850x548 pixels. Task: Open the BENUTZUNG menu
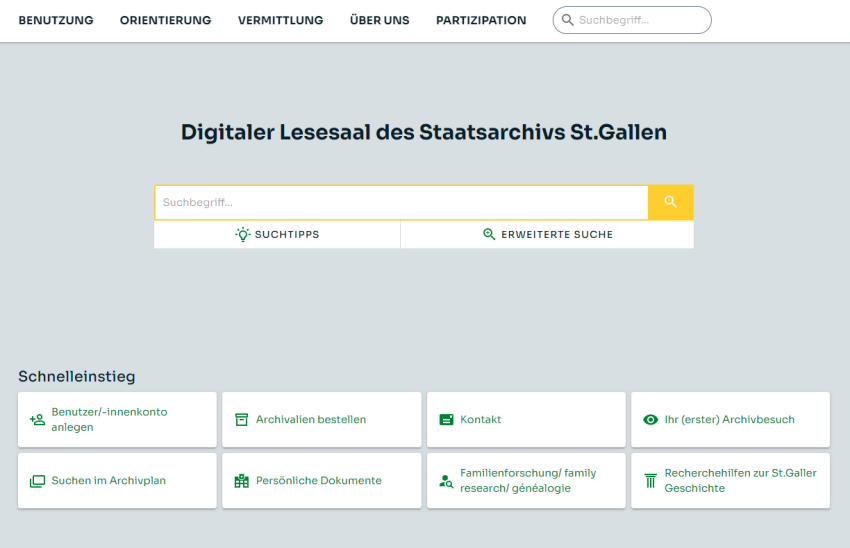pos(56,21)
